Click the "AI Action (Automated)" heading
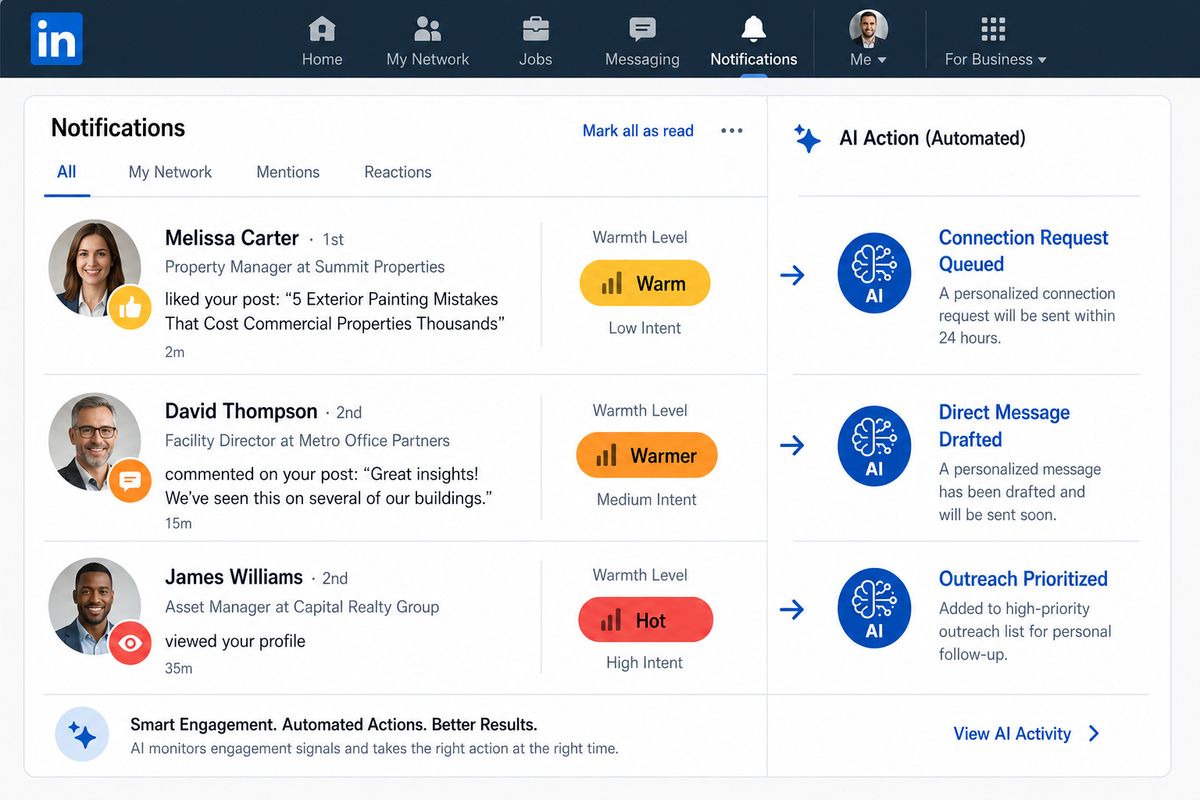This screenshot has width=1200, height=800. (932, 138)
